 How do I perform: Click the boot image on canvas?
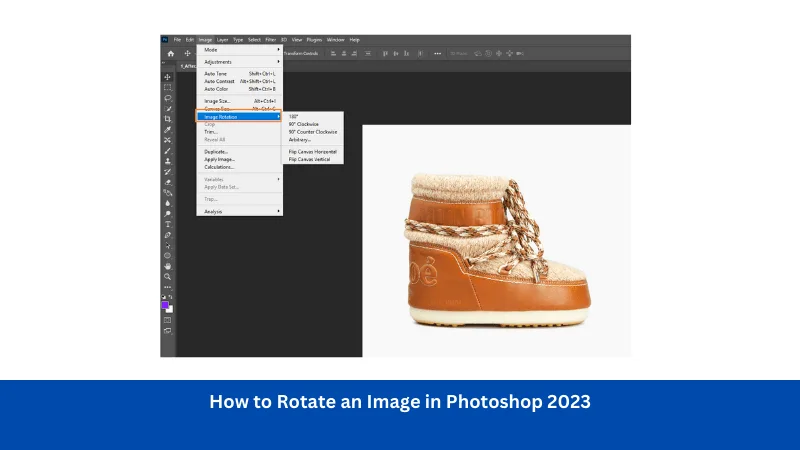click(x=498, y=250)
